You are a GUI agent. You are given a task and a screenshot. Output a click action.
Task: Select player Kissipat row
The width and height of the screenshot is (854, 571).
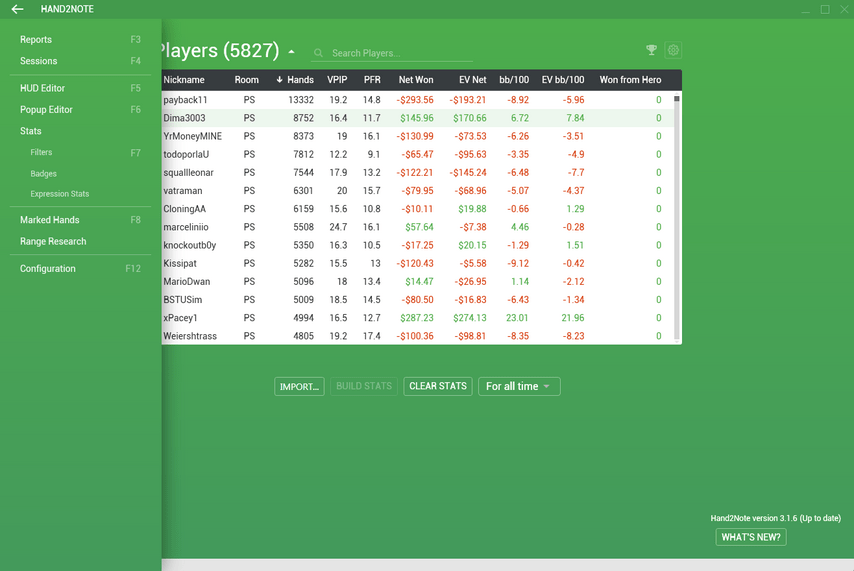(418, 263)
